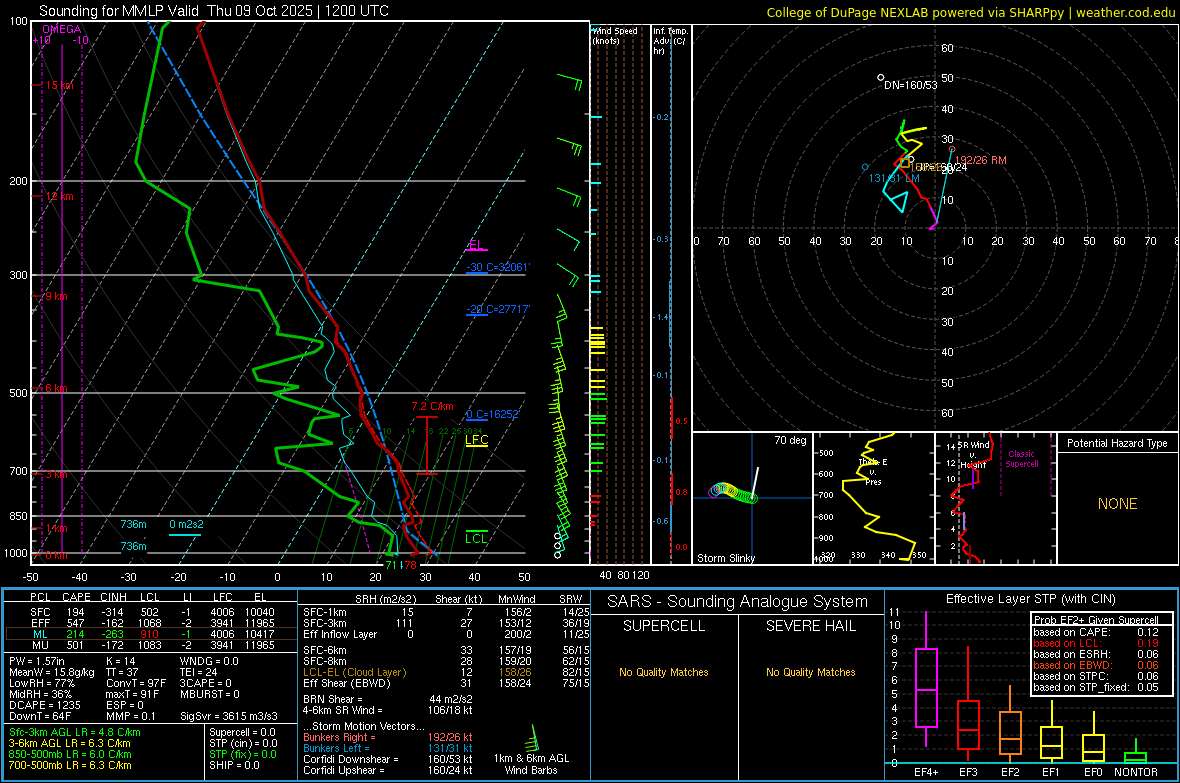1180x783 pixels.
Task: Click the 1km & 6km wind barb symbol
Action: click(534, 736)
